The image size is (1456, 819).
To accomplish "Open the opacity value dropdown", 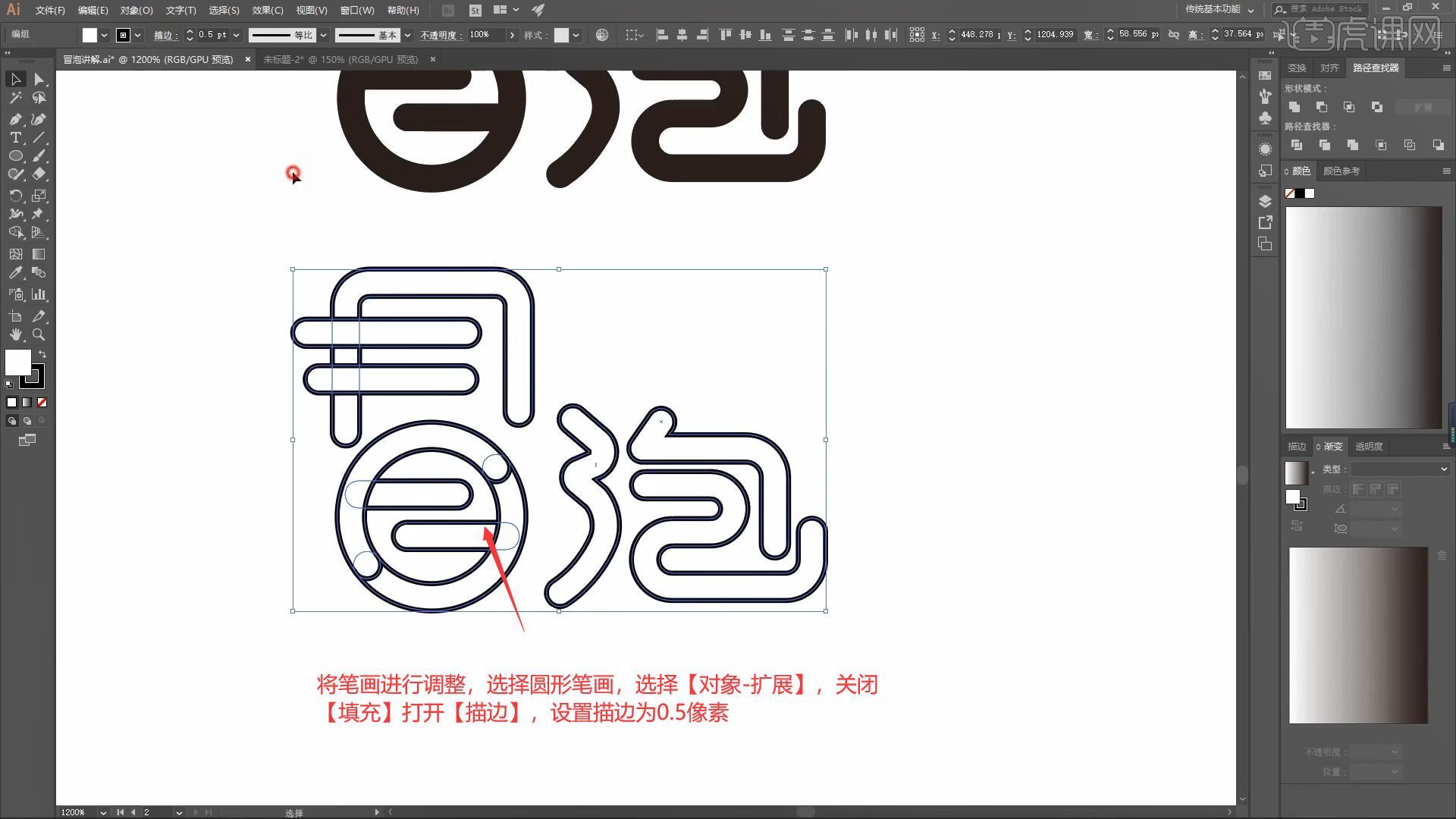I will pos(513,35).
